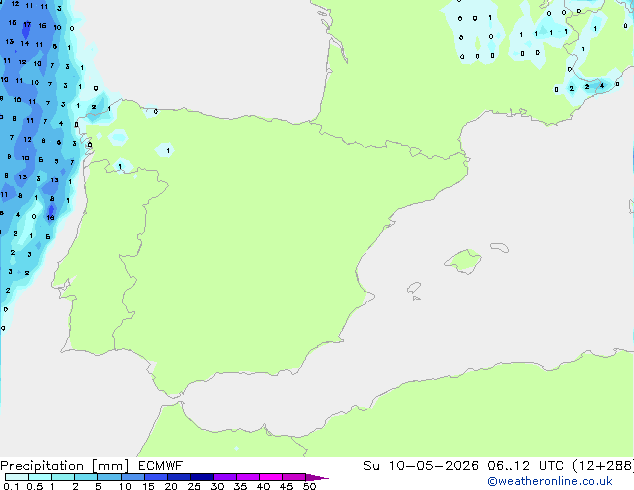Viewport: 634px width, 490px height.
Task: Click the '0.5' legend scale label
Action: pyautogui.click(x=34, y=486)
